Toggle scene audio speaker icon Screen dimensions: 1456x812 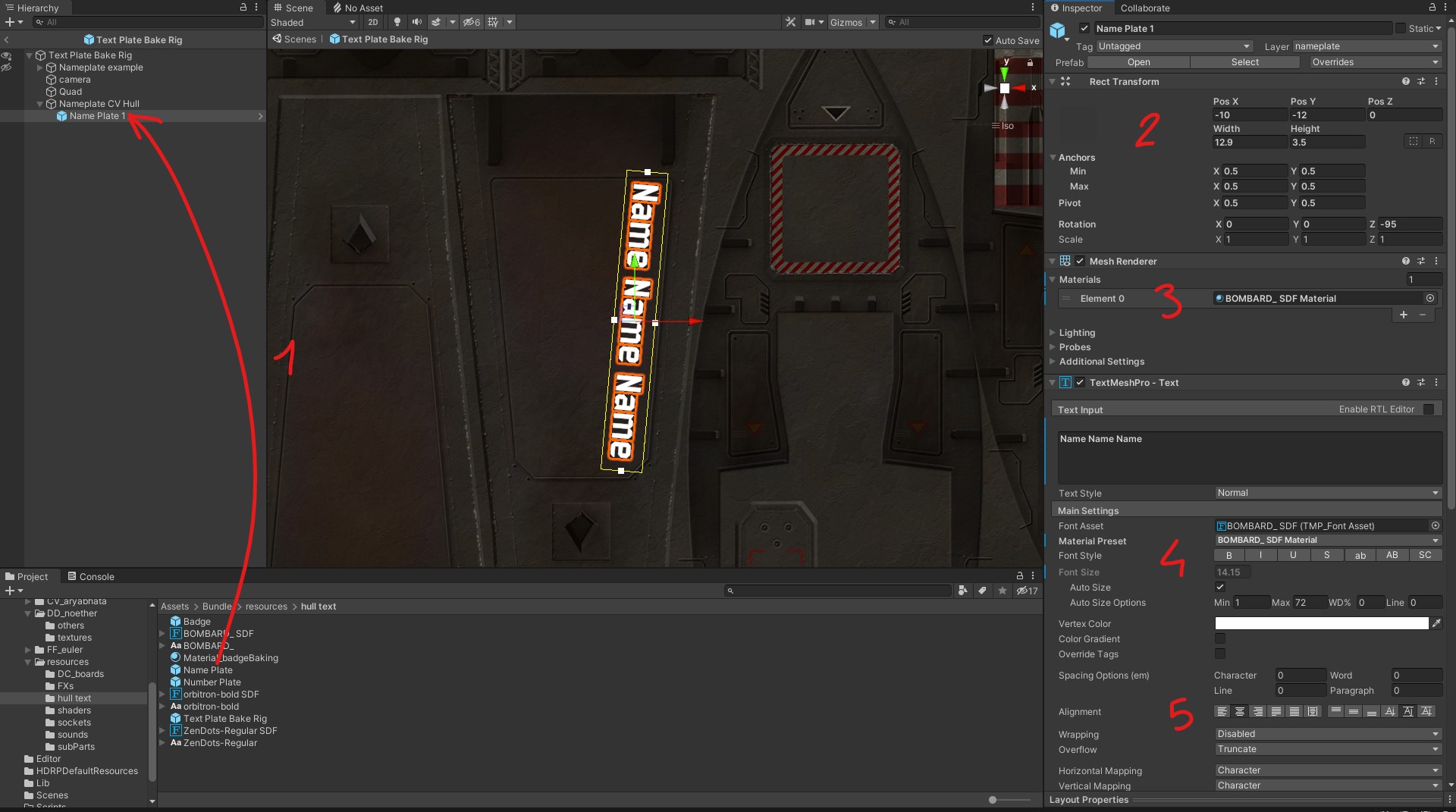[x=416, y=22]
